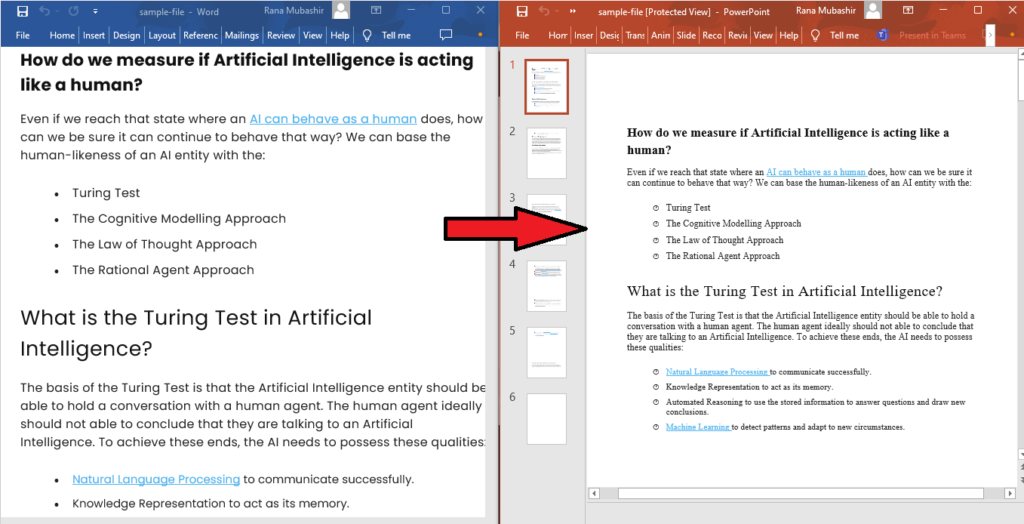Click the Natural Language Processing link in Word

pyautogui.click(x=156, y=479)
